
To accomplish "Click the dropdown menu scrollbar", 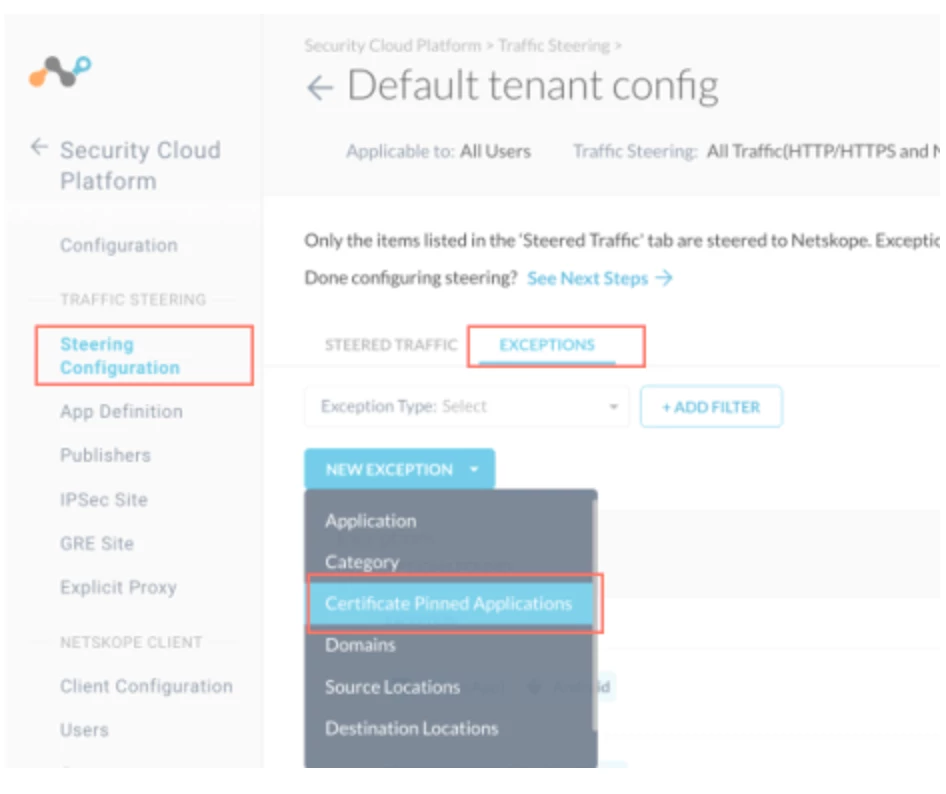I will (x=595, y=612).
